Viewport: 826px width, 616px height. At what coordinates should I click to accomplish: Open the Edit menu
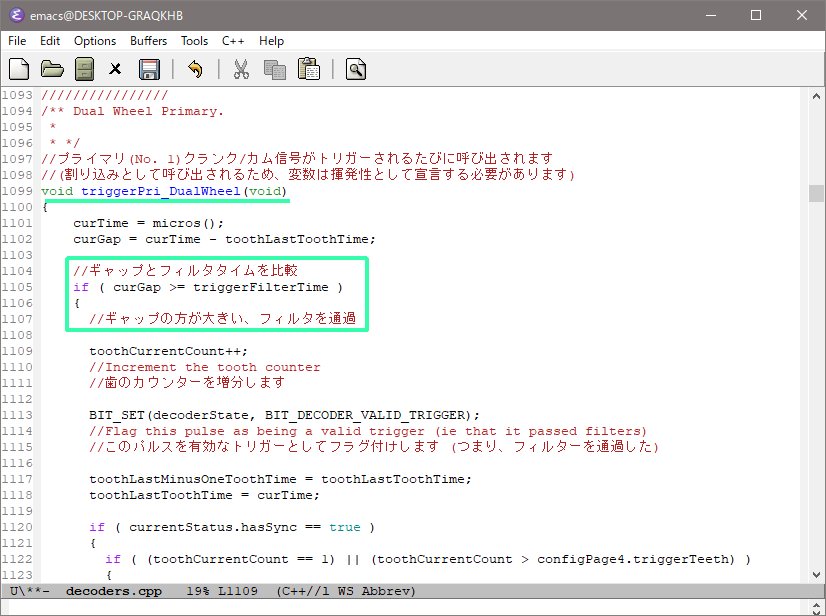coord(50,41)
